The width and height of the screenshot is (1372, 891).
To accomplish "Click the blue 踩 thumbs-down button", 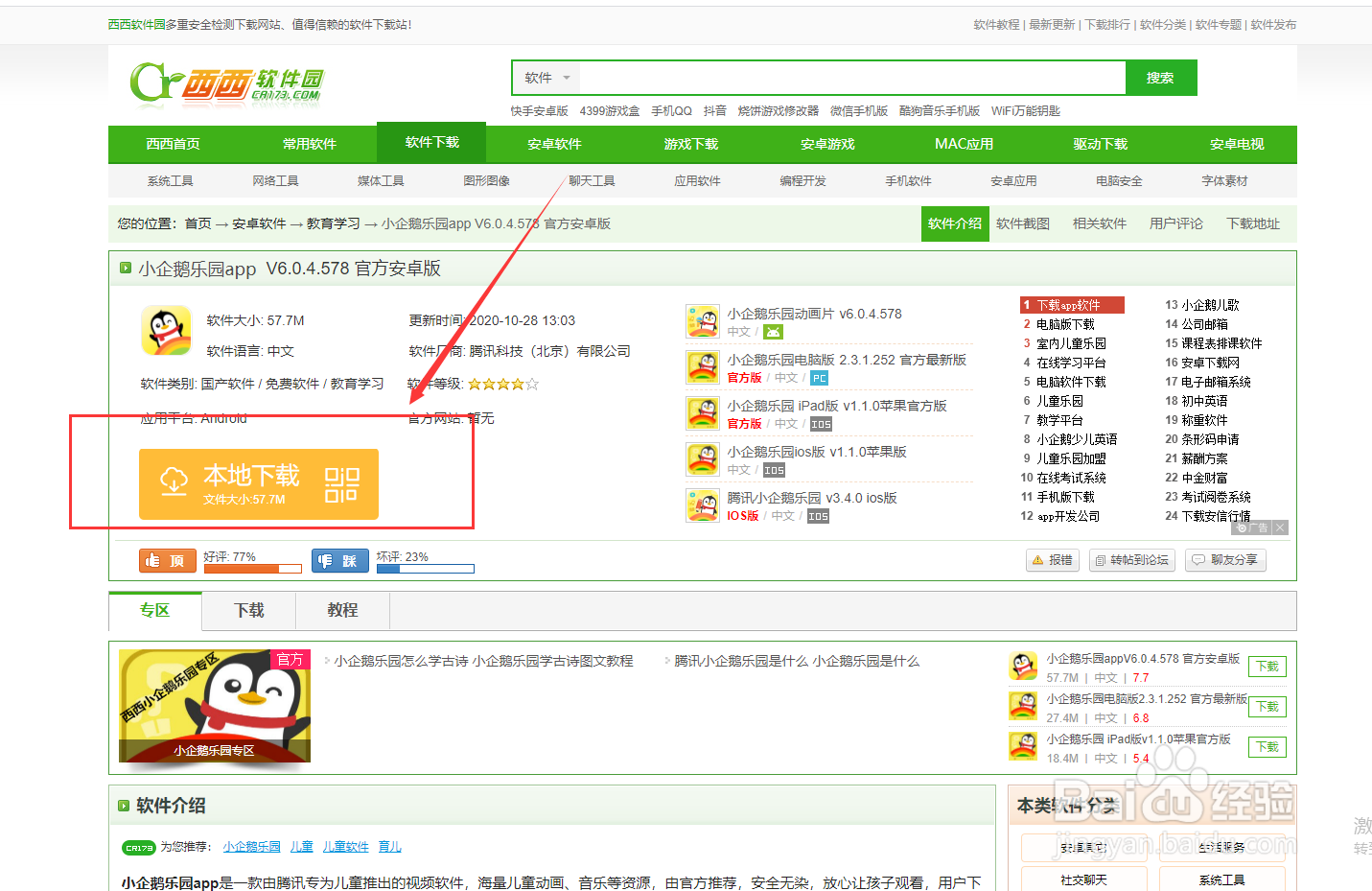I will (340, 560).
